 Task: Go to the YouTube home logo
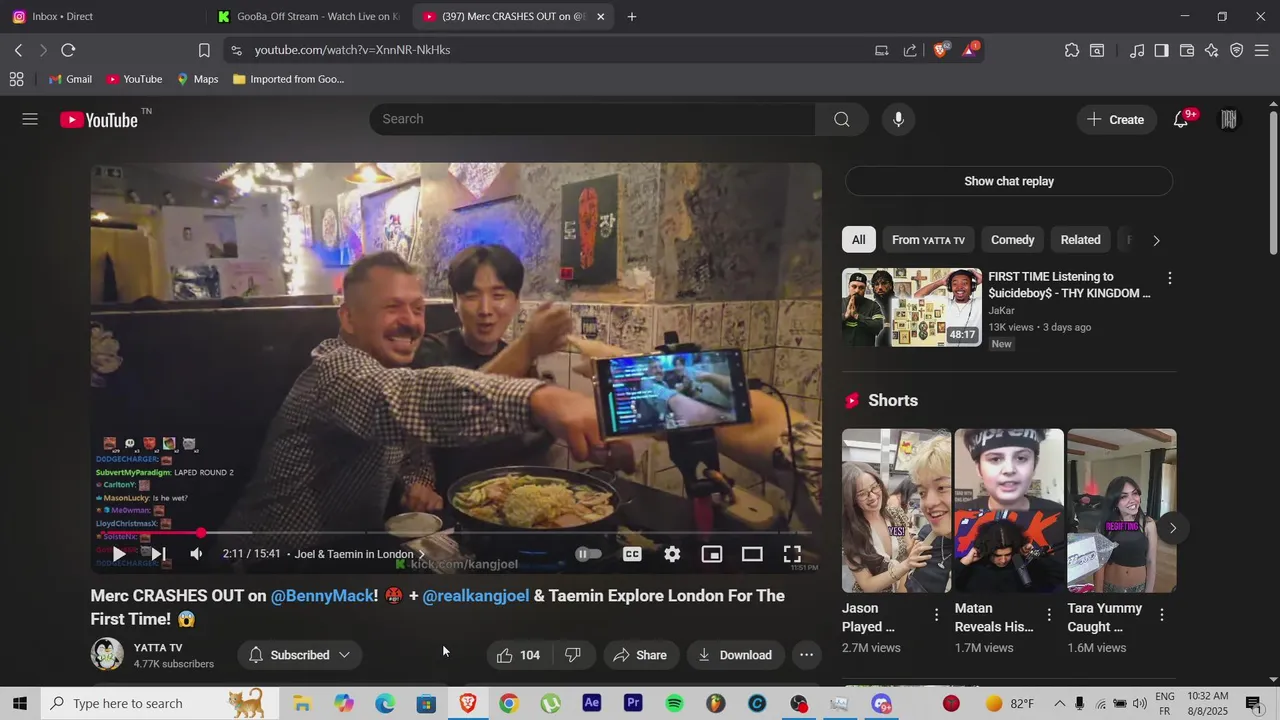pos(98,120)
